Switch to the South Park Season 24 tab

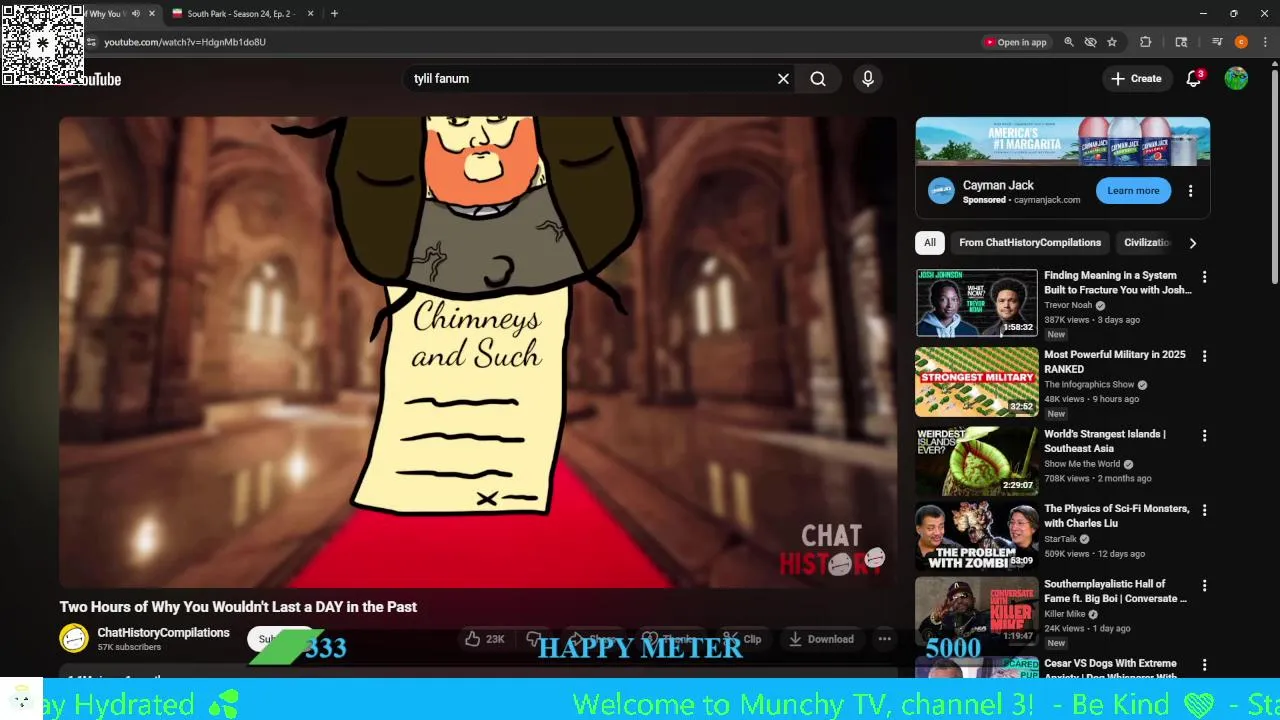click(238, 14)
